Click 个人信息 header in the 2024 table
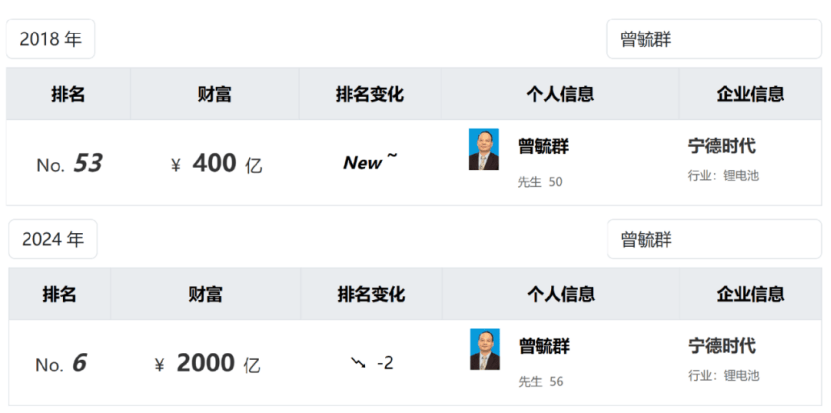 (x=561, y=294)
